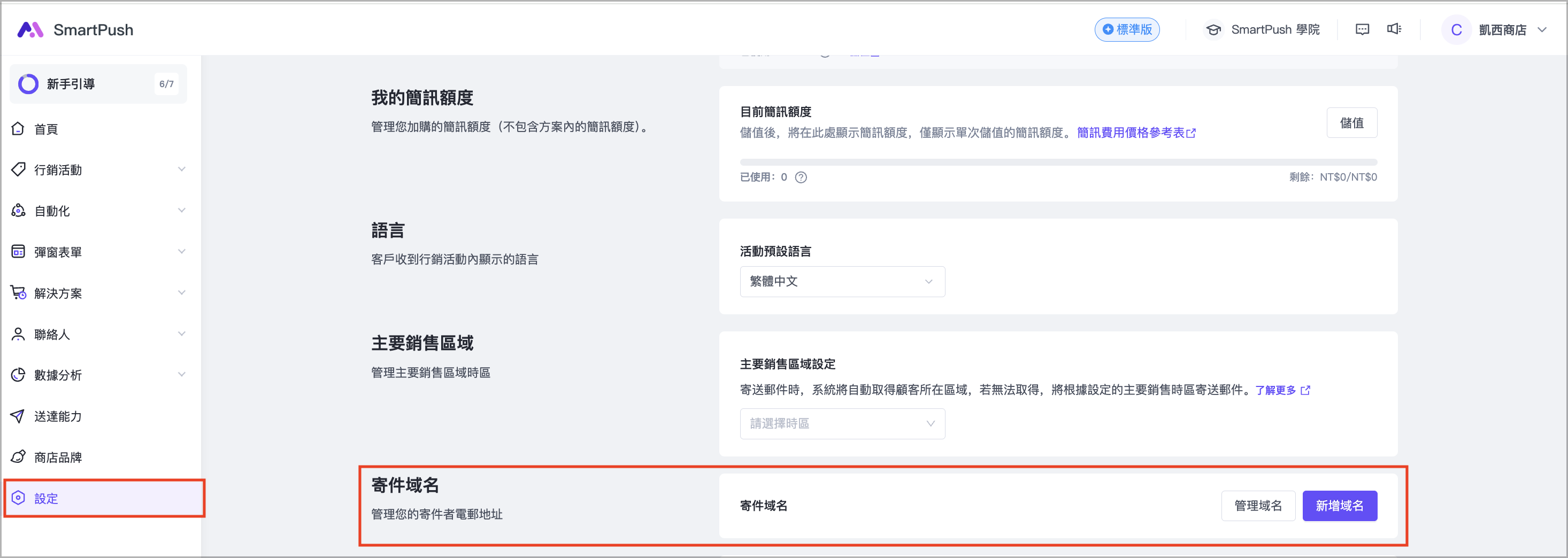1568x558 pixels.
Task: Click the SmartPush logo icon
Action: click(x=30, y=30)
